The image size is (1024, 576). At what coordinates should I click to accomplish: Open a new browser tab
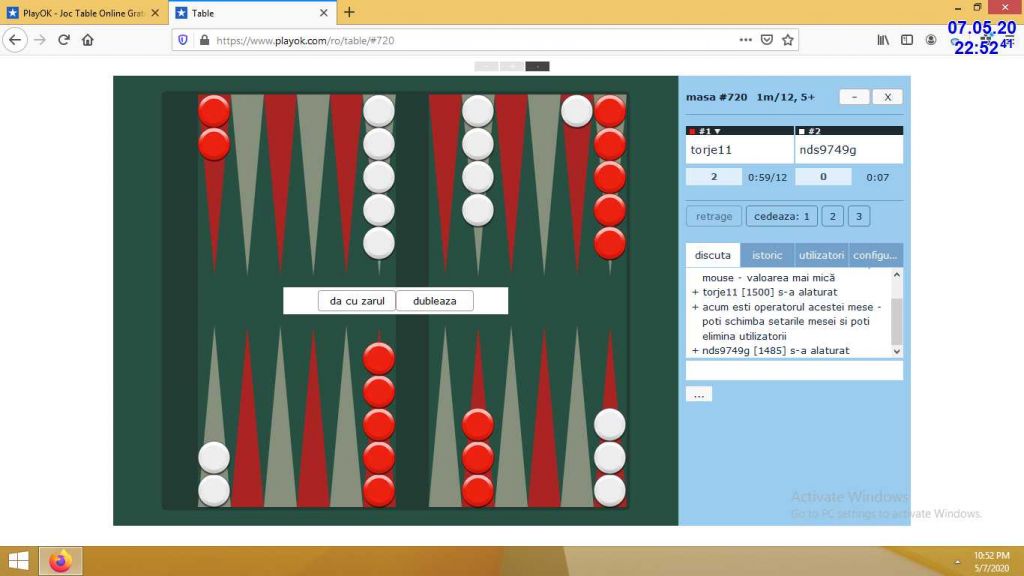349,12
